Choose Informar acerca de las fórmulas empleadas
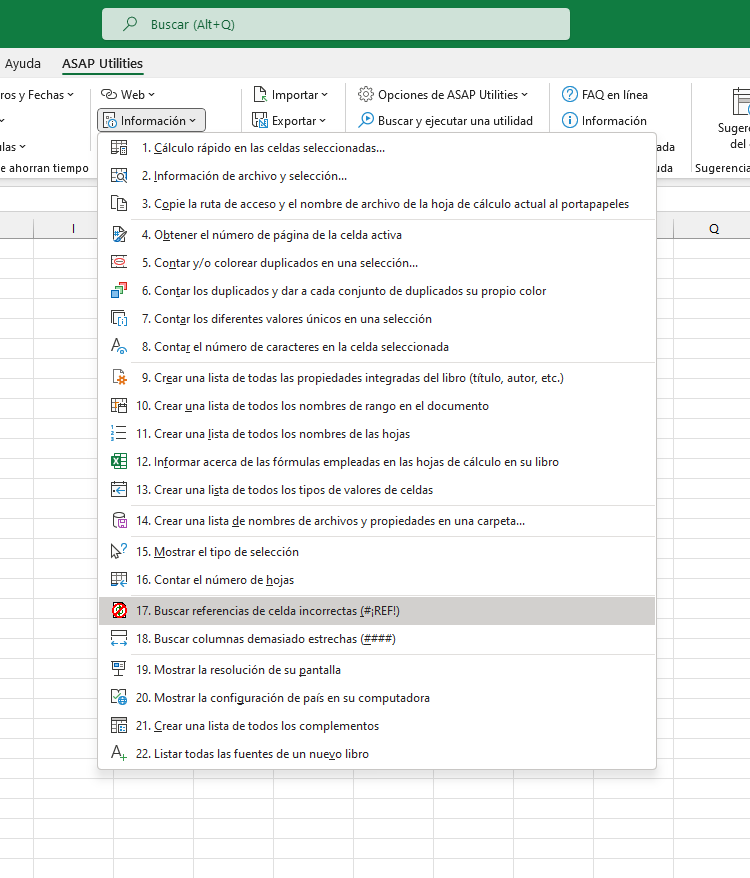750x878 pixels. click(x=377, y=462)
